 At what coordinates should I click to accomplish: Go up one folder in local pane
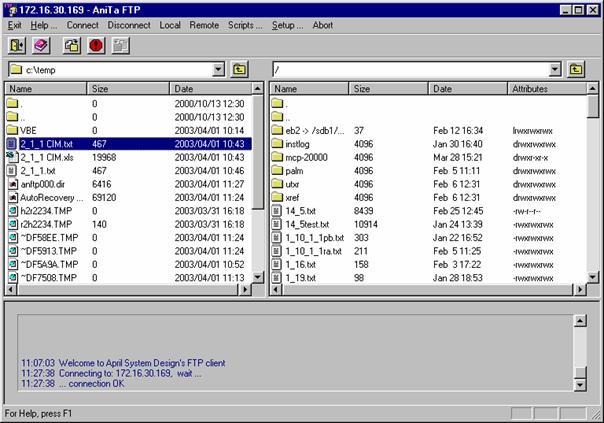point(240,69)
